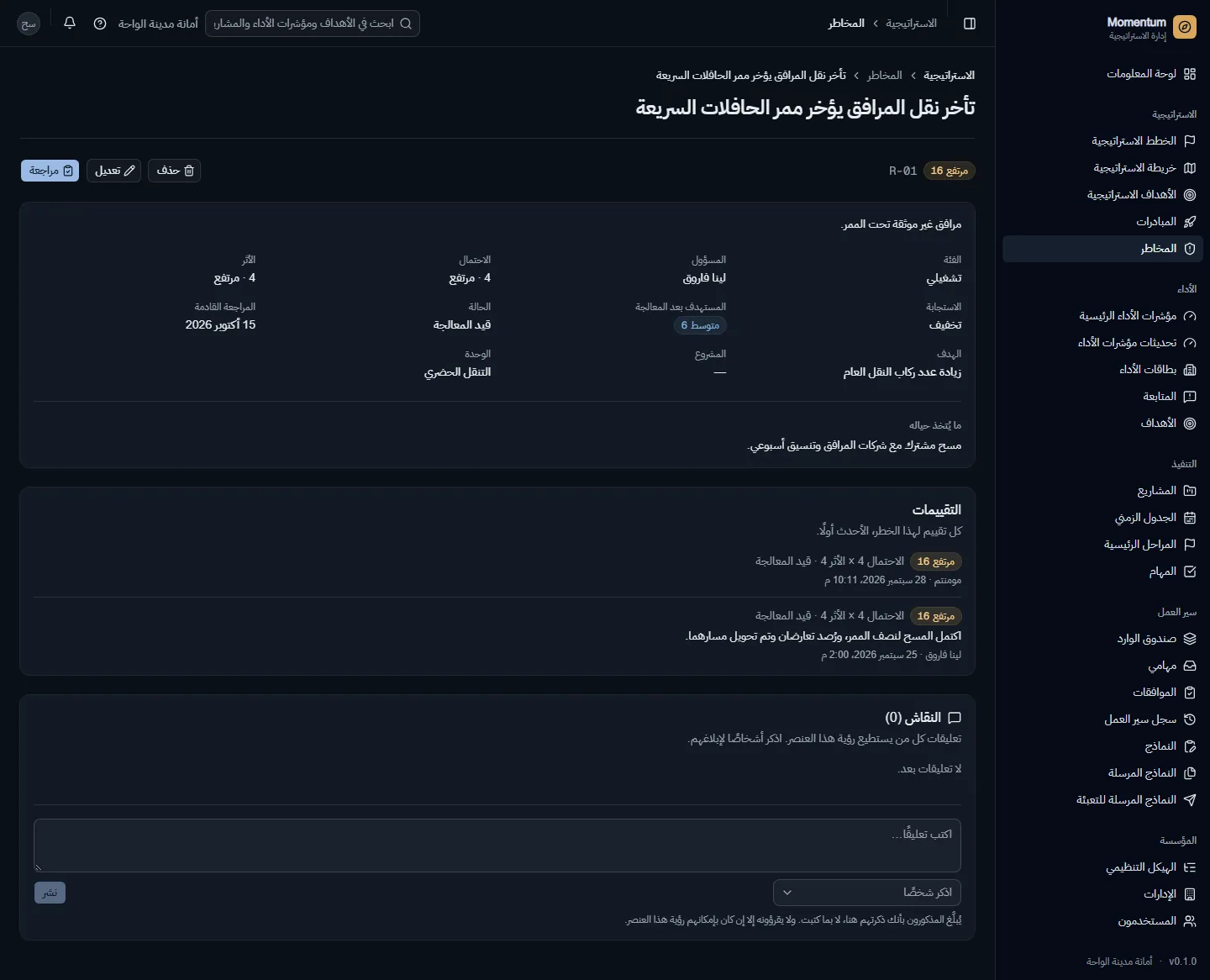The image size is (1210, 980).
Task: Click the paper plane icon beside النماذج المرسلة للتعبئة
Action: 1190,800
